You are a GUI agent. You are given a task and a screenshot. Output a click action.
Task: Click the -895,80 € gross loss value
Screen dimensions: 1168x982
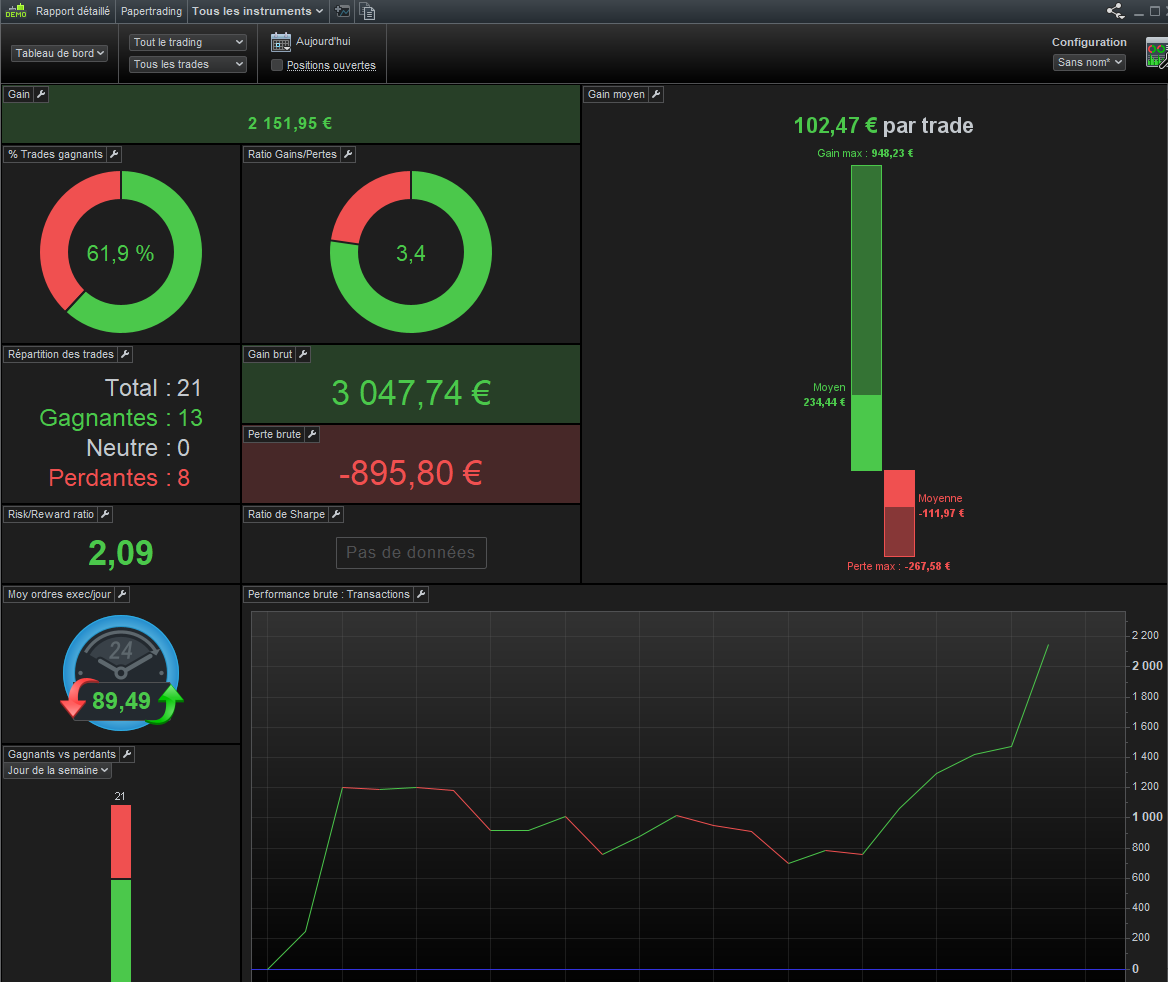(x=411, y=472)
